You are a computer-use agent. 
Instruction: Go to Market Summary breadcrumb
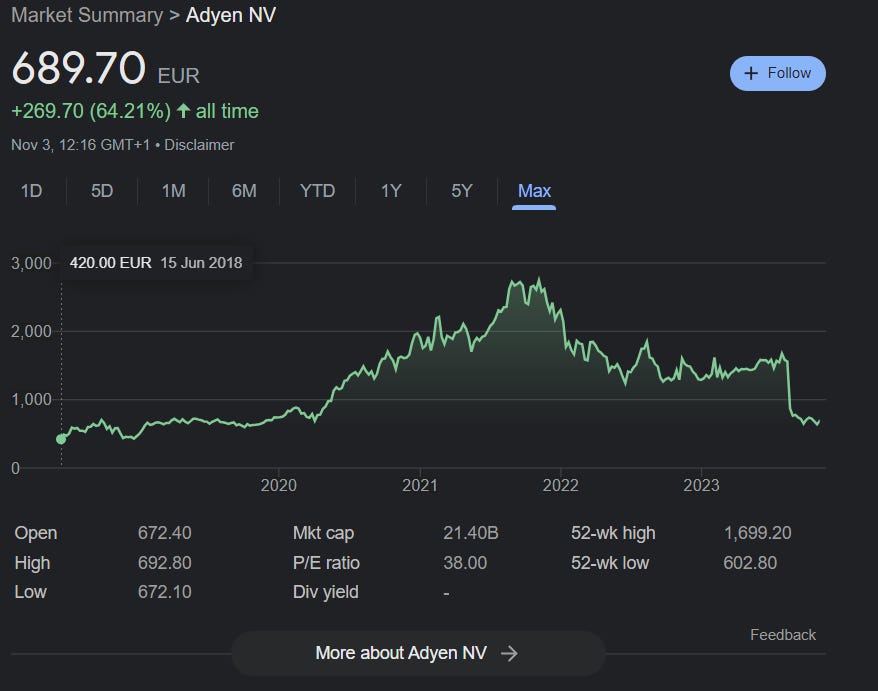tap(87, 15)
